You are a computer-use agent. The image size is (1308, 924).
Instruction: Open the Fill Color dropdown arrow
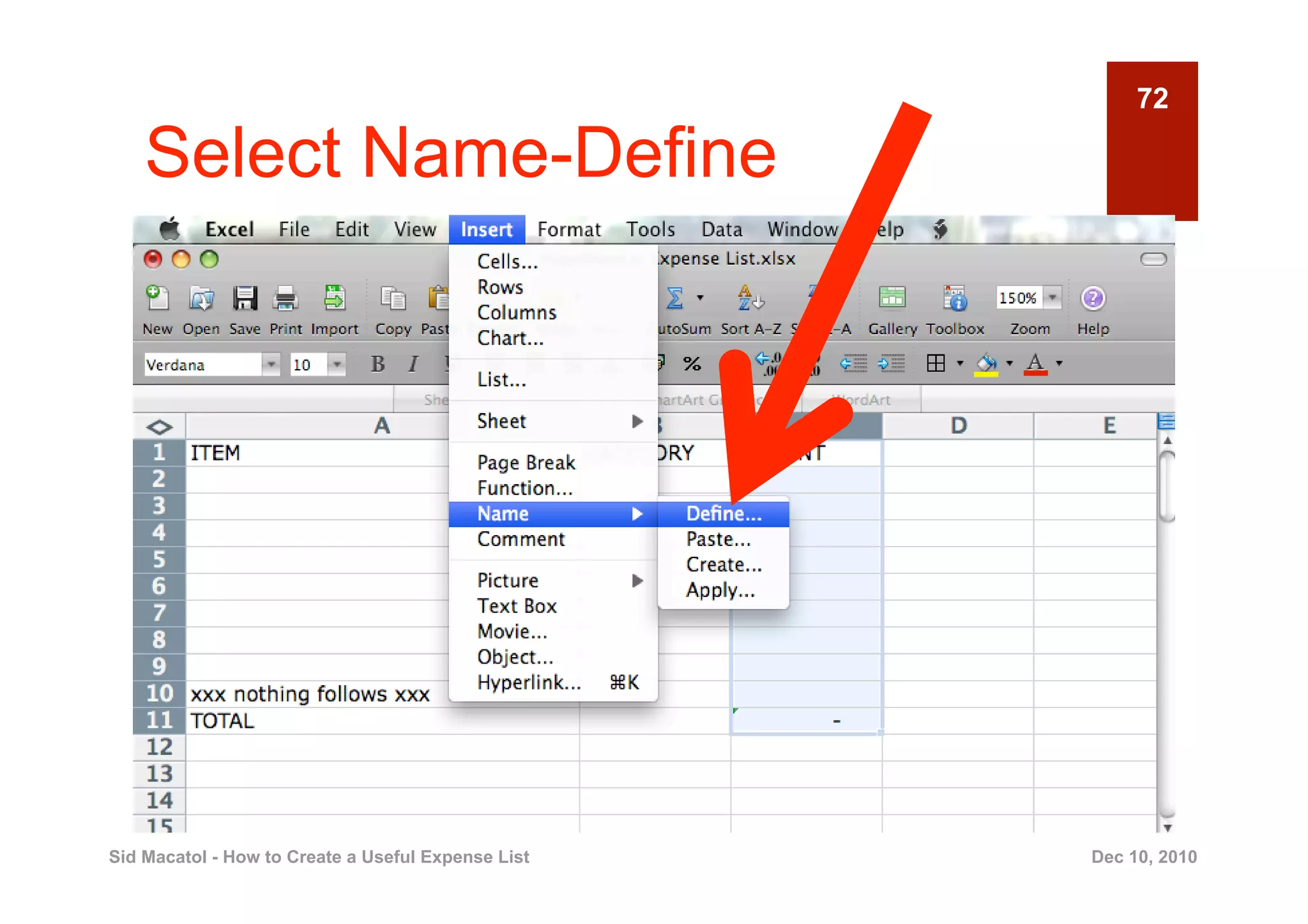coord(1010,363)
